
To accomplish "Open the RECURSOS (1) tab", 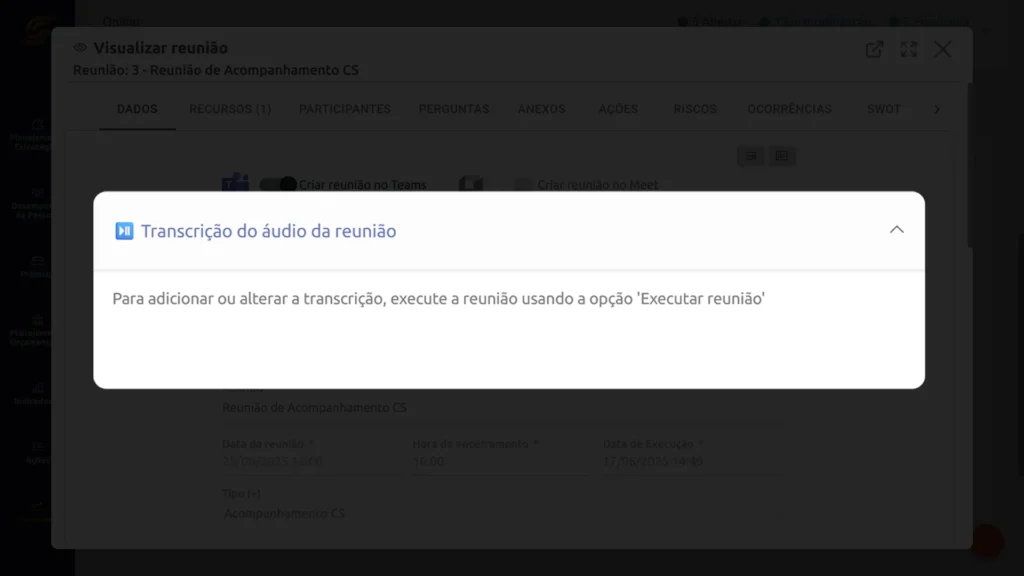I will pyautogui.click(x=229, y=109).
